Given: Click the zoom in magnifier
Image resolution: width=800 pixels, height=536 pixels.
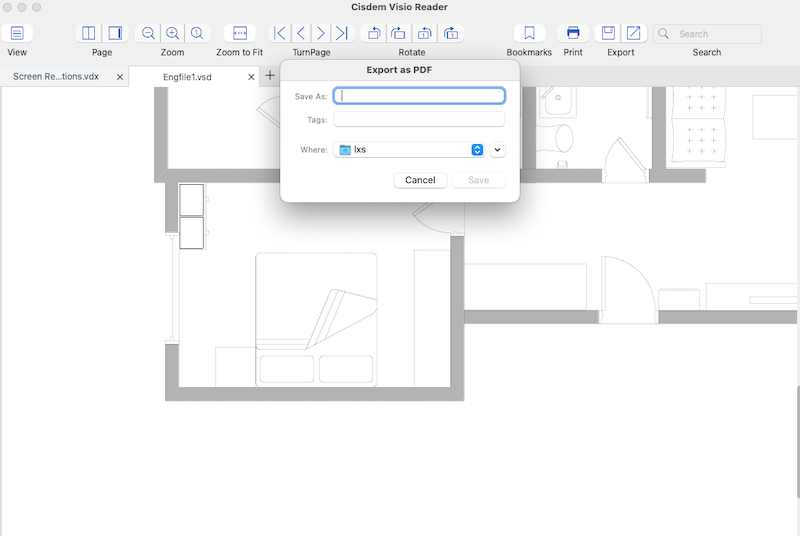Looking at the screenshot, I should coord(172,34).
